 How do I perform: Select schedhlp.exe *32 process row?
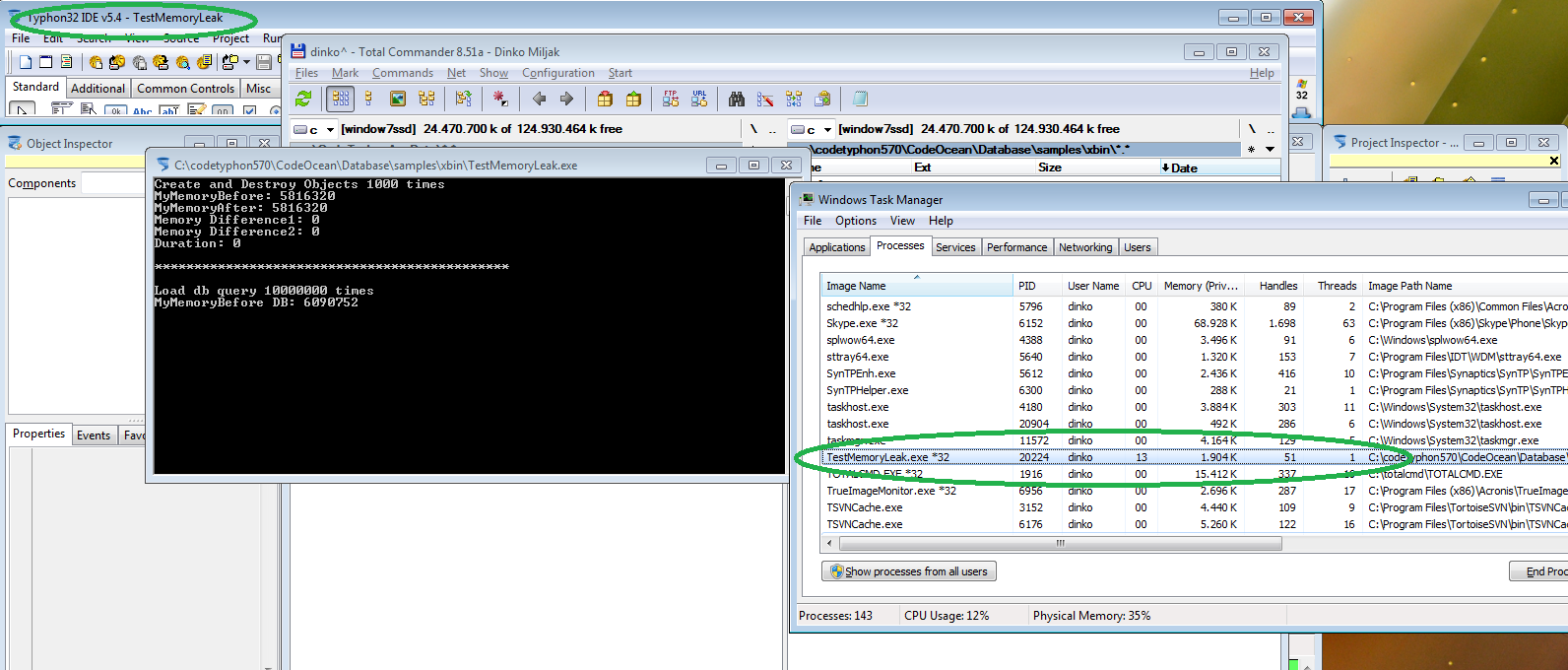pyautogui.click(x=1195, y=306)
